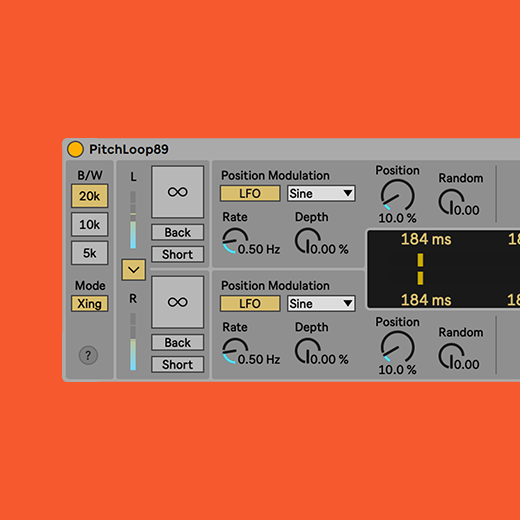
Task: Select the 5k bandwidth option
Action: click(90, 253)
